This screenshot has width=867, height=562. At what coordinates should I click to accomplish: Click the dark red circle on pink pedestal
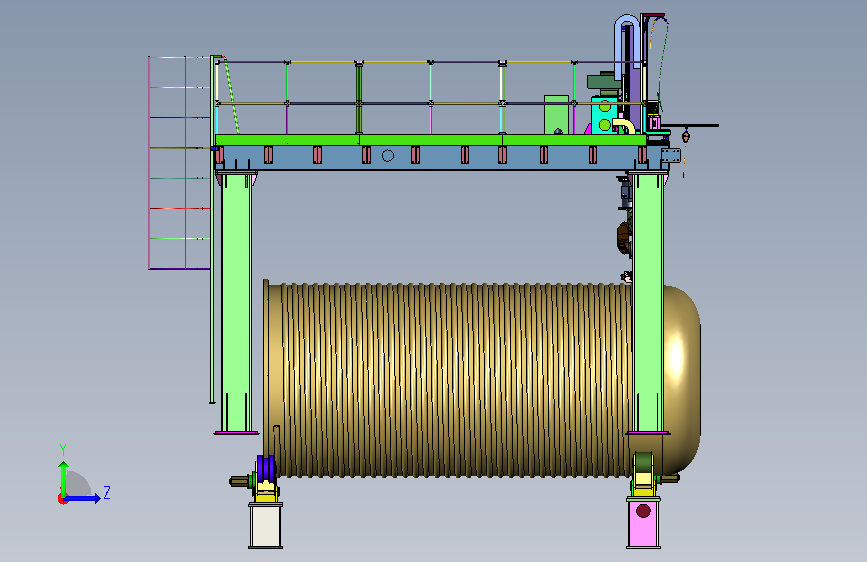(x=643, y=511)
